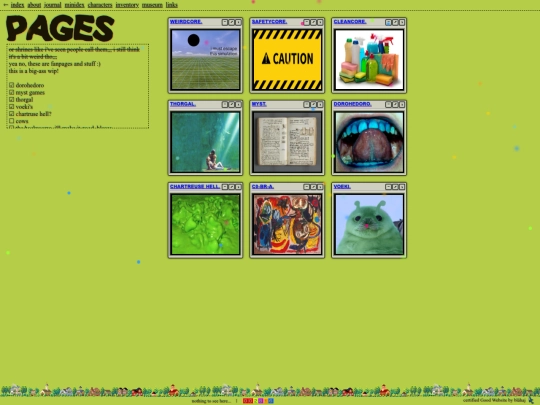The image size is (540, 405).
Task: Open the DOROHEDORO title link
Action: tap(352, 104)
